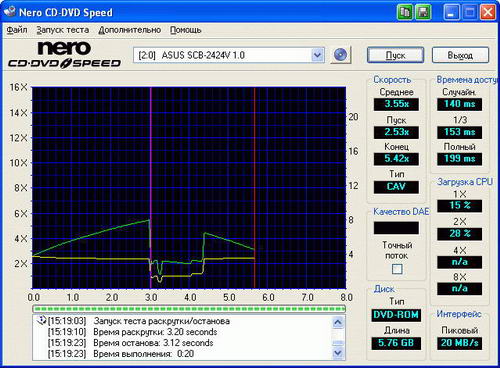
Task: Open the Помощь menu
Action: click(x=186, y=30)
